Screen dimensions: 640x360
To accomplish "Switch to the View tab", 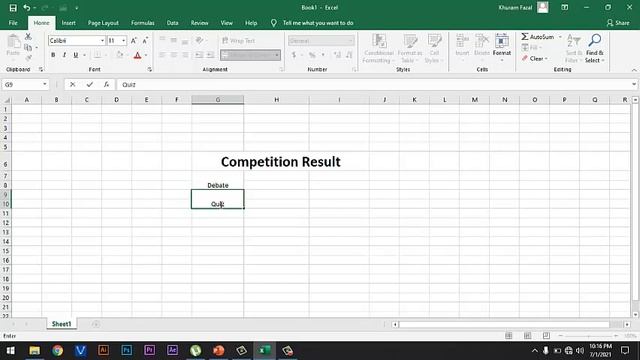I will [x=227, y=23].
